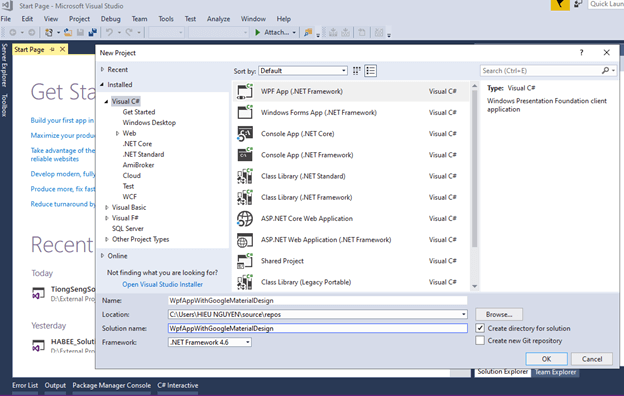
Task: Select Shared Project template icon
Action: (x=245, y=261)
